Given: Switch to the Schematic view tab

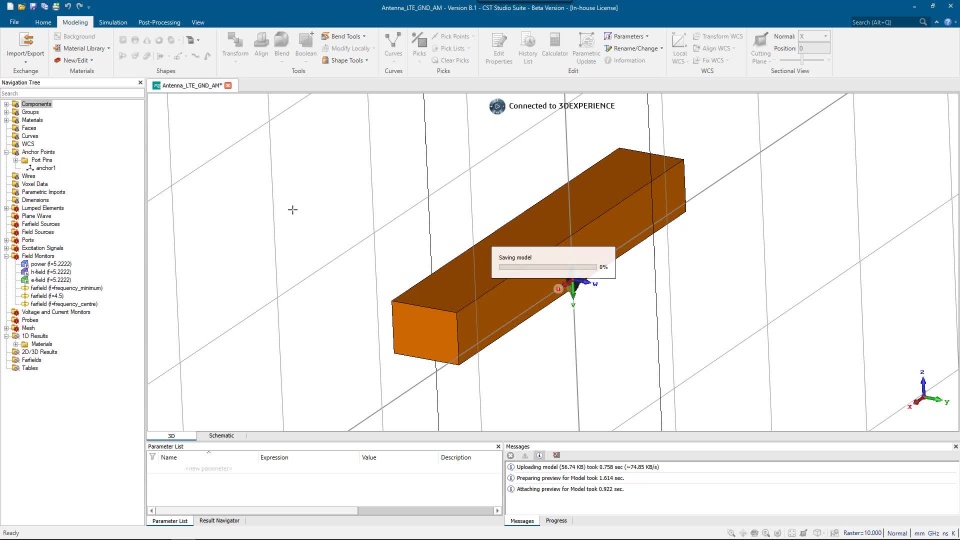Looking at the screenshot, I should tap(221, 436).
